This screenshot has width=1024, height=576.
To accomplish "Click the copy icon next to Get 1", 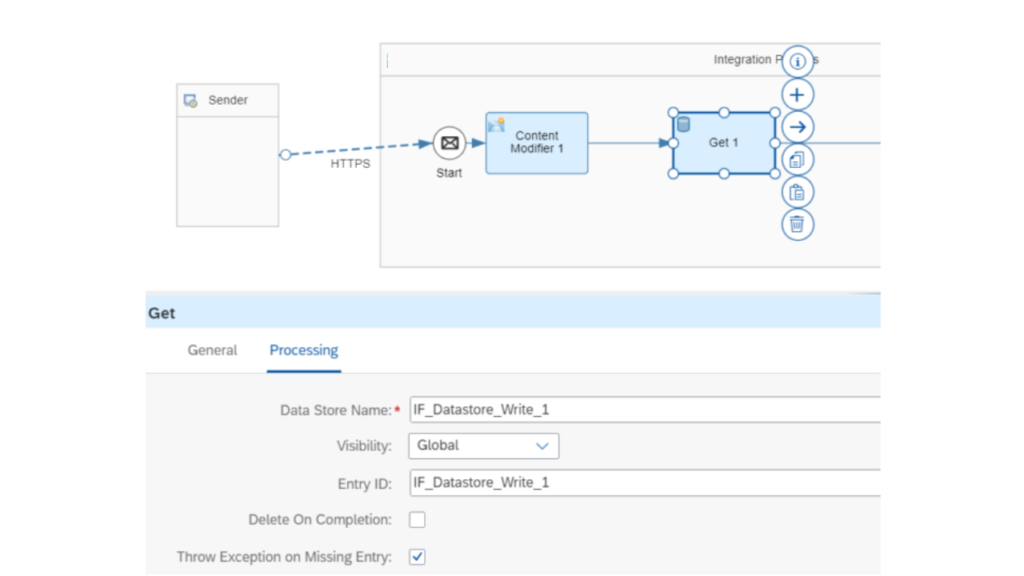I will pos(797,158).
